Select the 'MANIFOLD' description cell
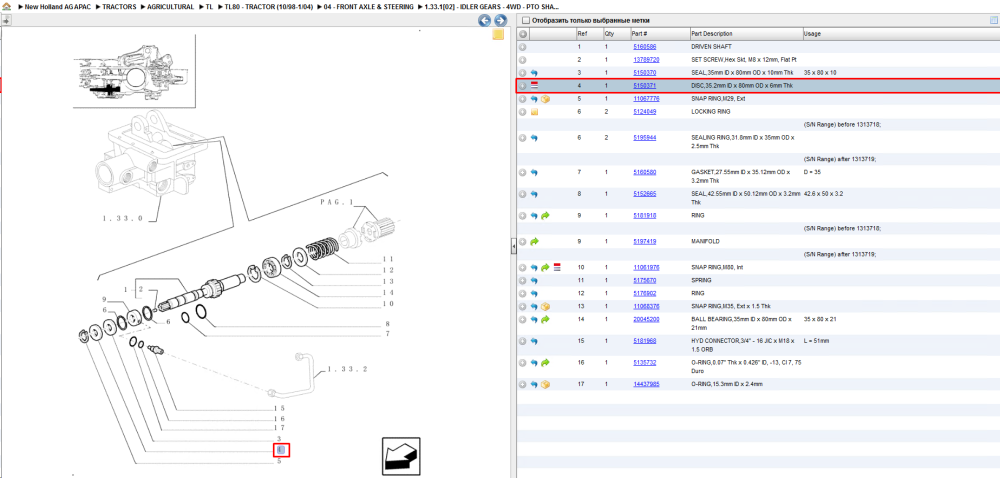The height and width of the screenshot is (478, 1000). tap(705, 242)
